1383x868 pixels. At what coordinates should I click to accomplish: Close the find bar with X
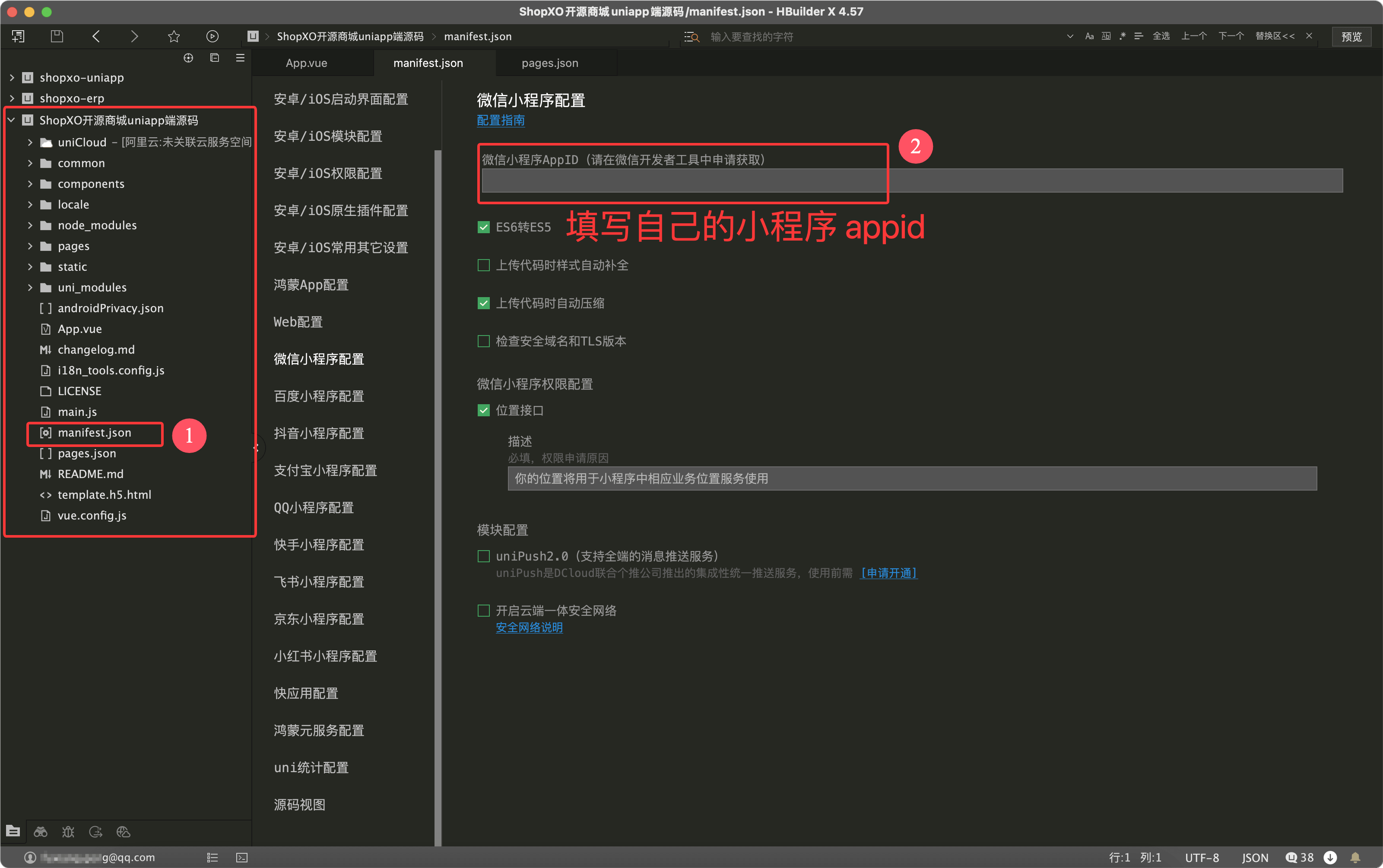(x=1309, y=36)
